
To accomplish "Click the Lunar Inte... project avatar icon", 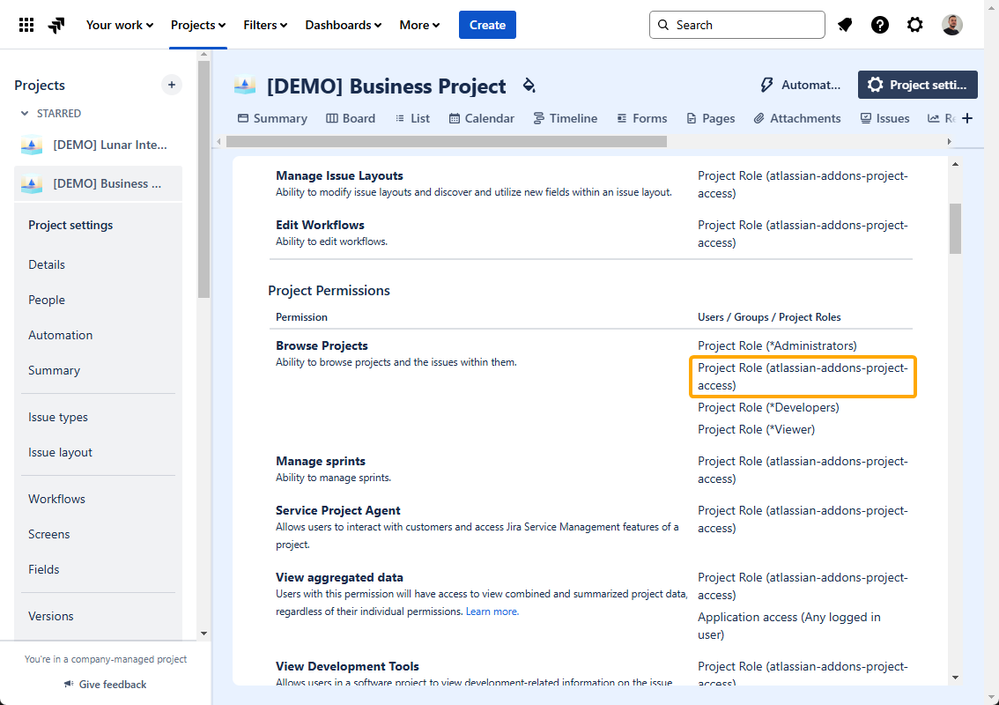I will pyautogui.click(x=32, y=145).
